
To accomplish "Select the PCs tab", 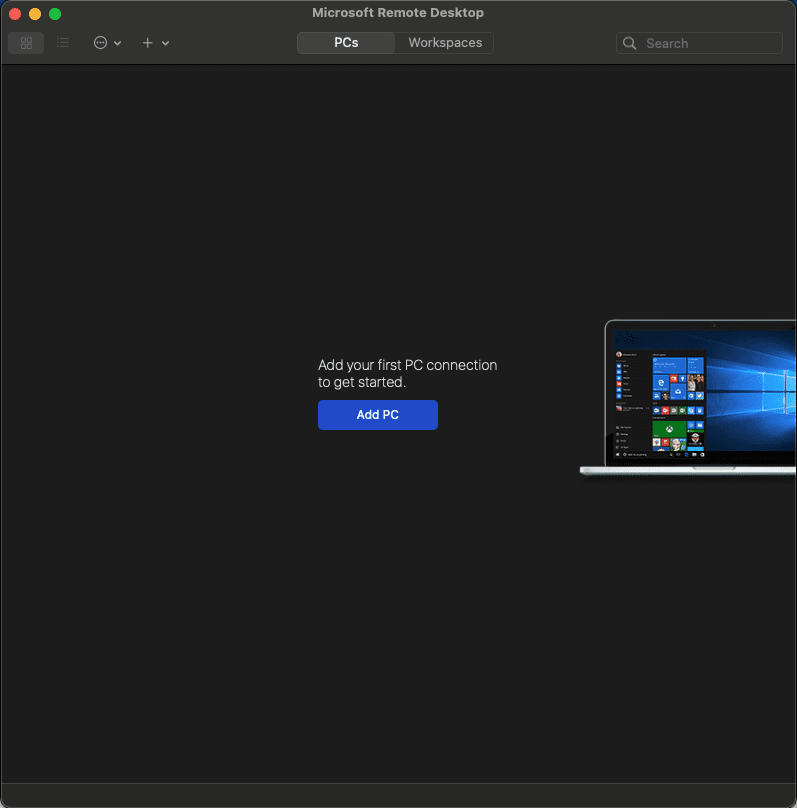I will pos(346,43).
